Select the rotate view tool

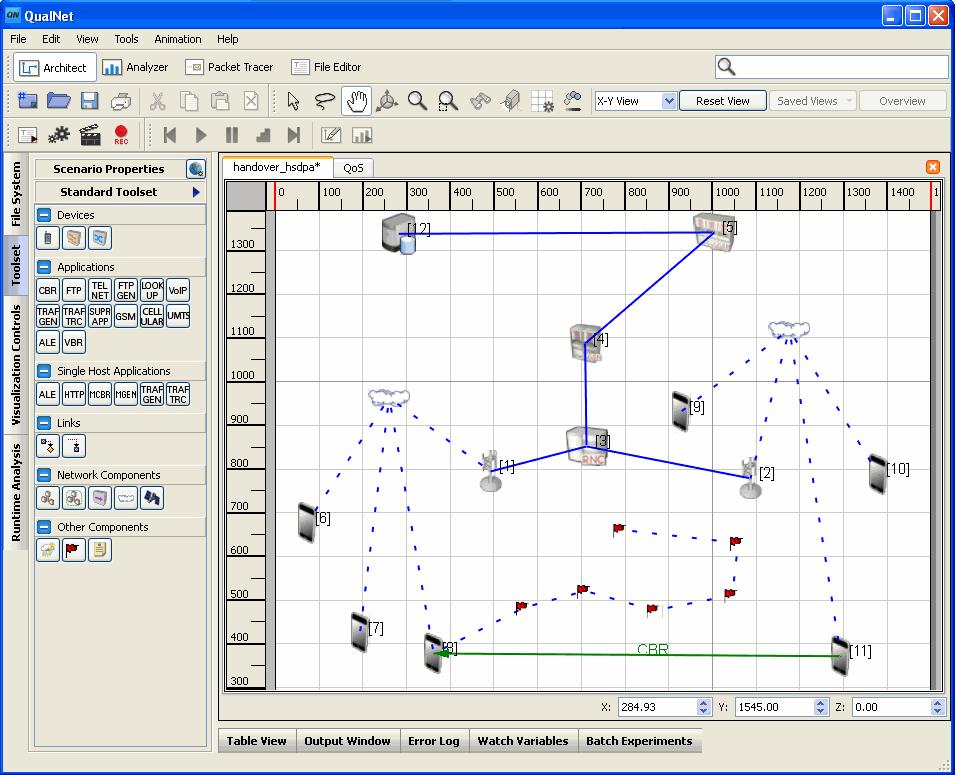[x=387, y=101]
